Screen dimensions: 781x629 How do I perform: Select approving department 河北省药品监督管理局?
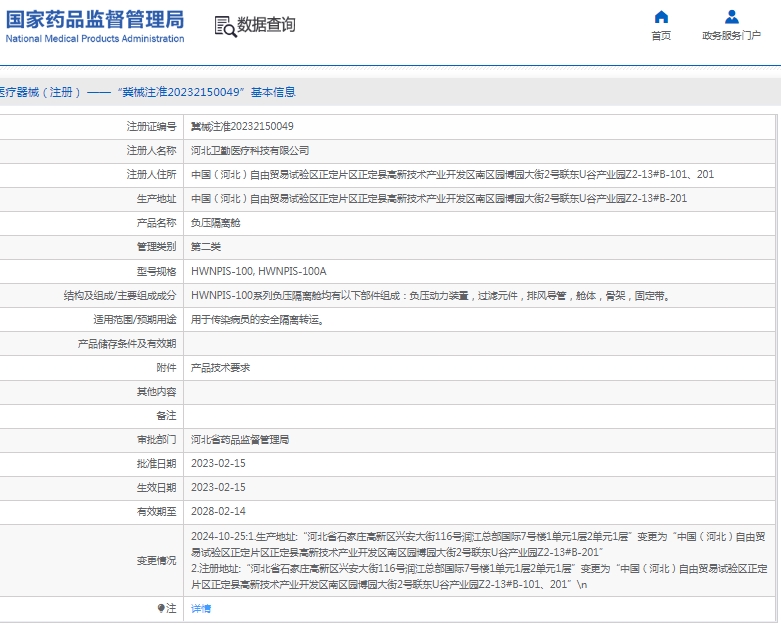240,440
